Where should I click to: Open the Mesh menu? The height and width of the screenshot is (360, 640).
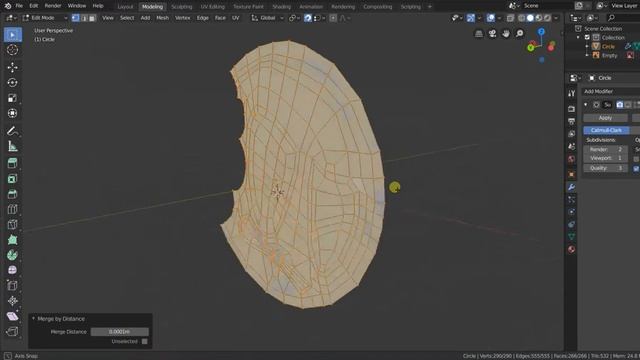coord(162,18)
